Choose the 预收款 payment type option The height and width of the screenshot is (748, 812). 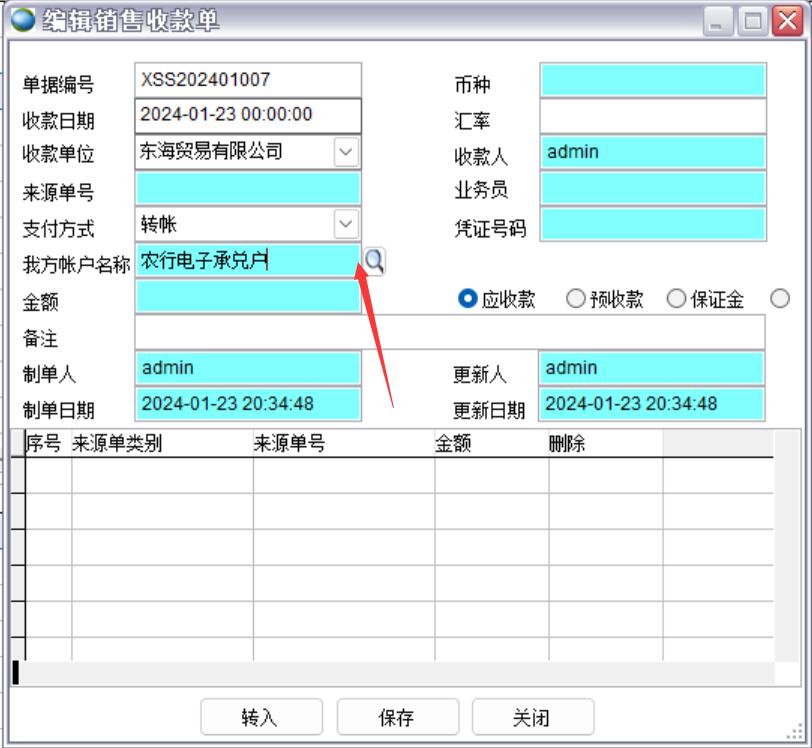(x=576, y=299)
